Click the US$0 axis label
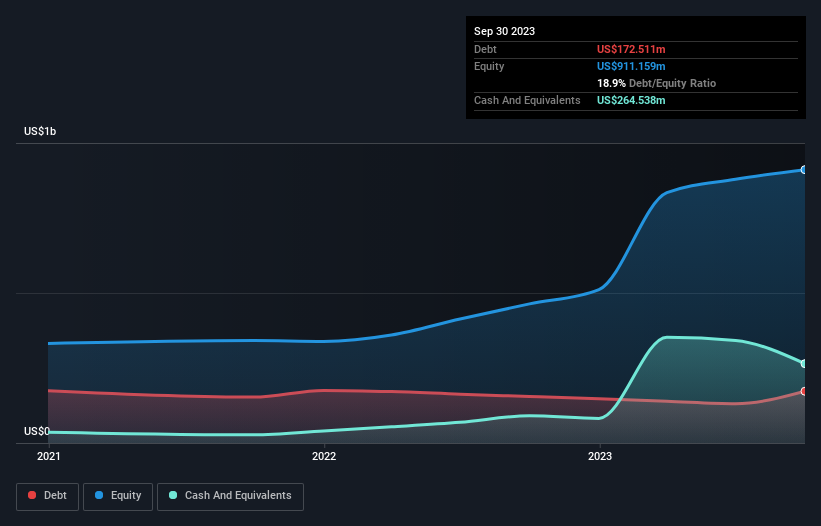 coord(37,431)
